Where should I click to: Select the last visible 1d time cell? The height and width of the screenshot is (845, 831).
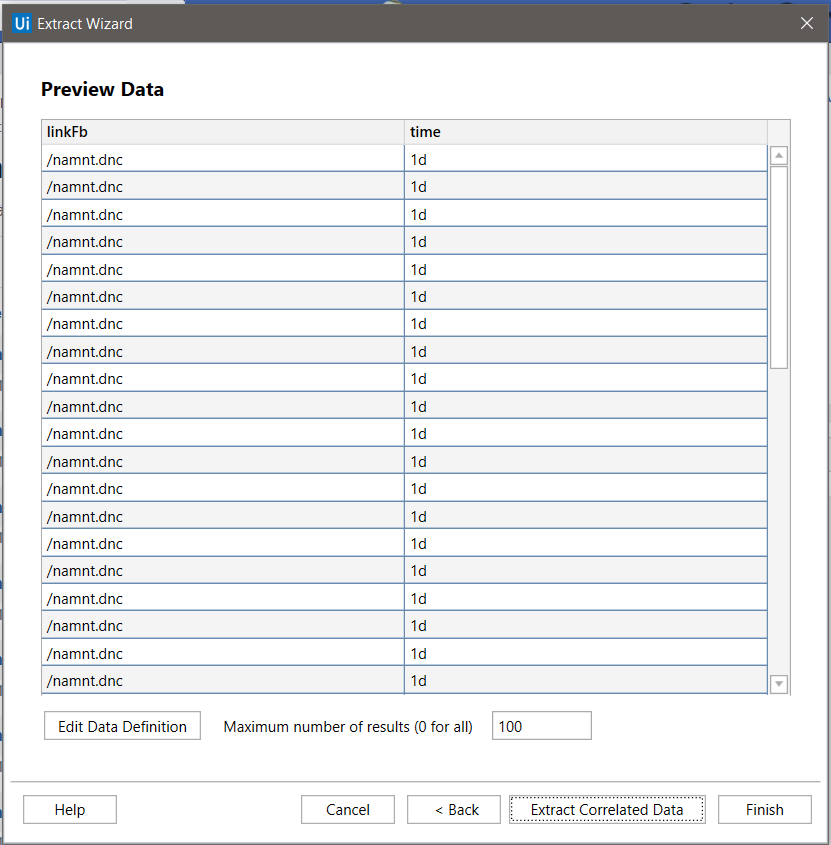[x=586, y=680]
